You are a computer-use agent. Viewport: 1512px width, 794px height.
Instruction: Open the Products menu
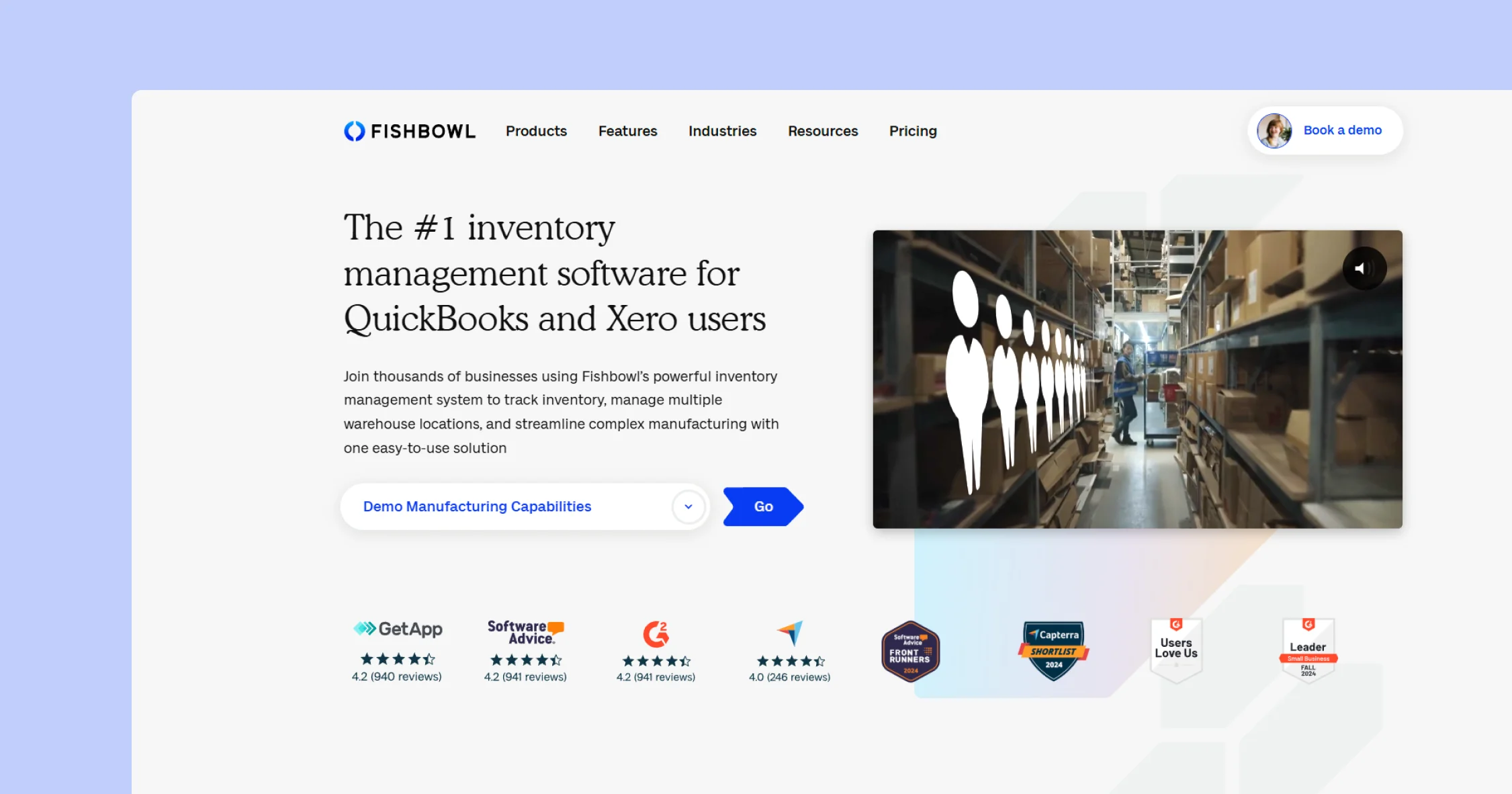click(x=536, y=131)
